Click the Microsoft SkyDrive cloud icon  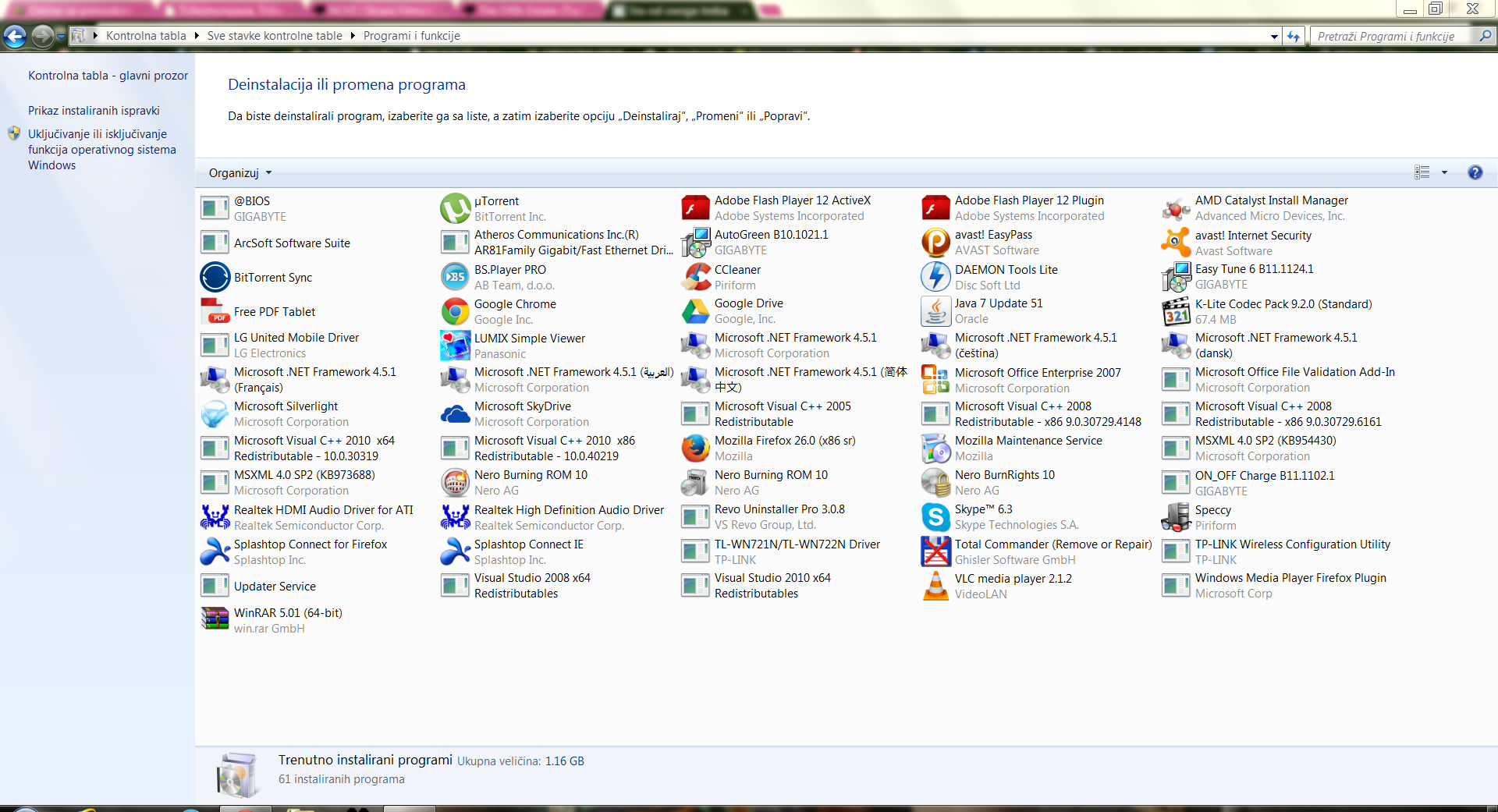tap(455, 414)
